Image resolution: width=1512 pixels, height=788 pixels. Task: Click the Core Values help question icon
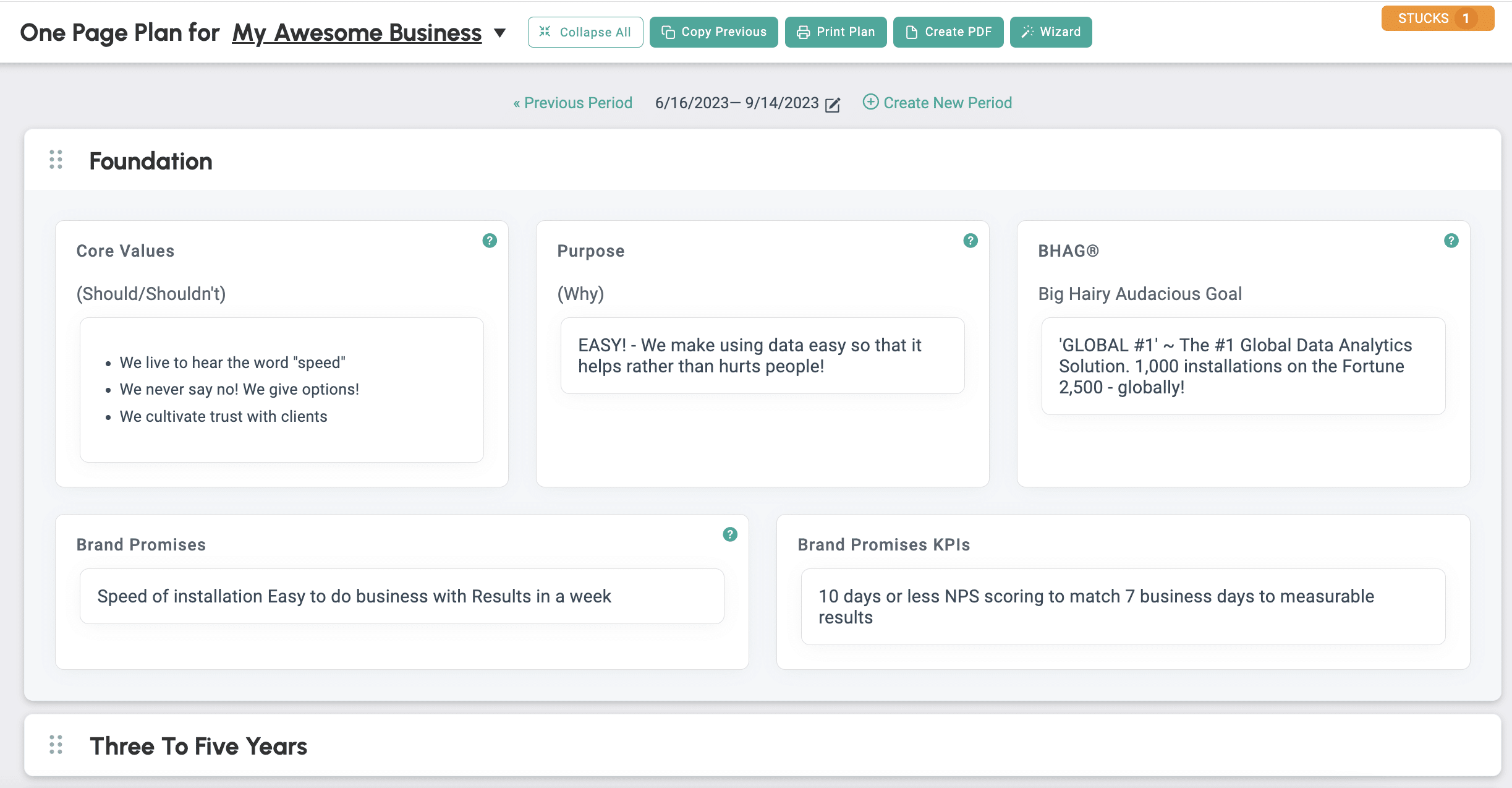point(490,241)
